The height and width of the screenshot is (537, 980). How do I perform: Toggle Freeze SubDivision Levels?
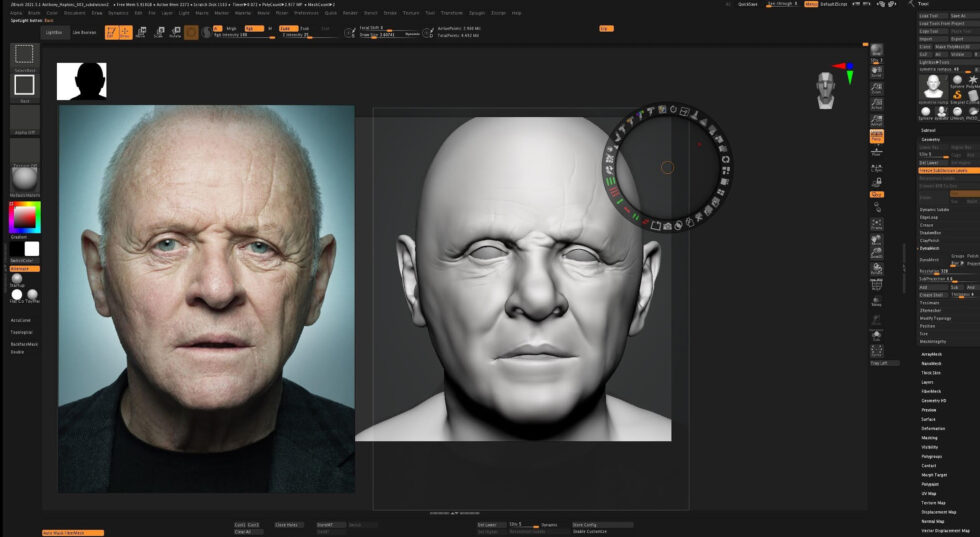(x=943, y=171)
